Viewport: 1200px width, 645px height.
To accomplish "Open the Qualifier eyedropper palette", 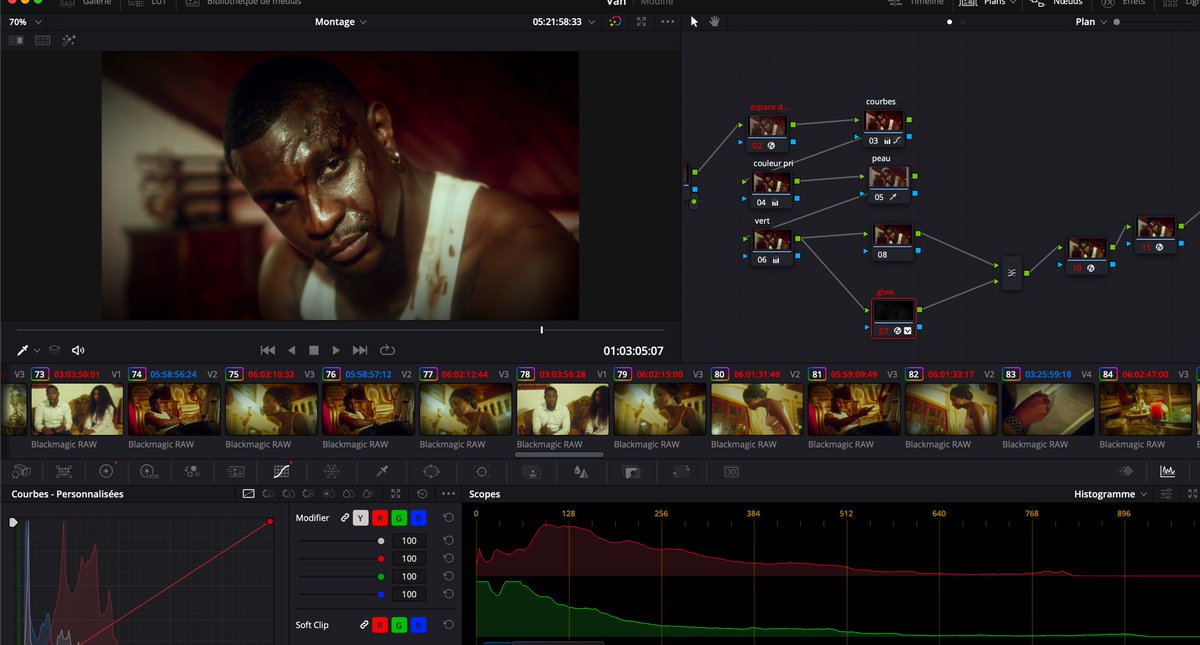I will point(381,470).
